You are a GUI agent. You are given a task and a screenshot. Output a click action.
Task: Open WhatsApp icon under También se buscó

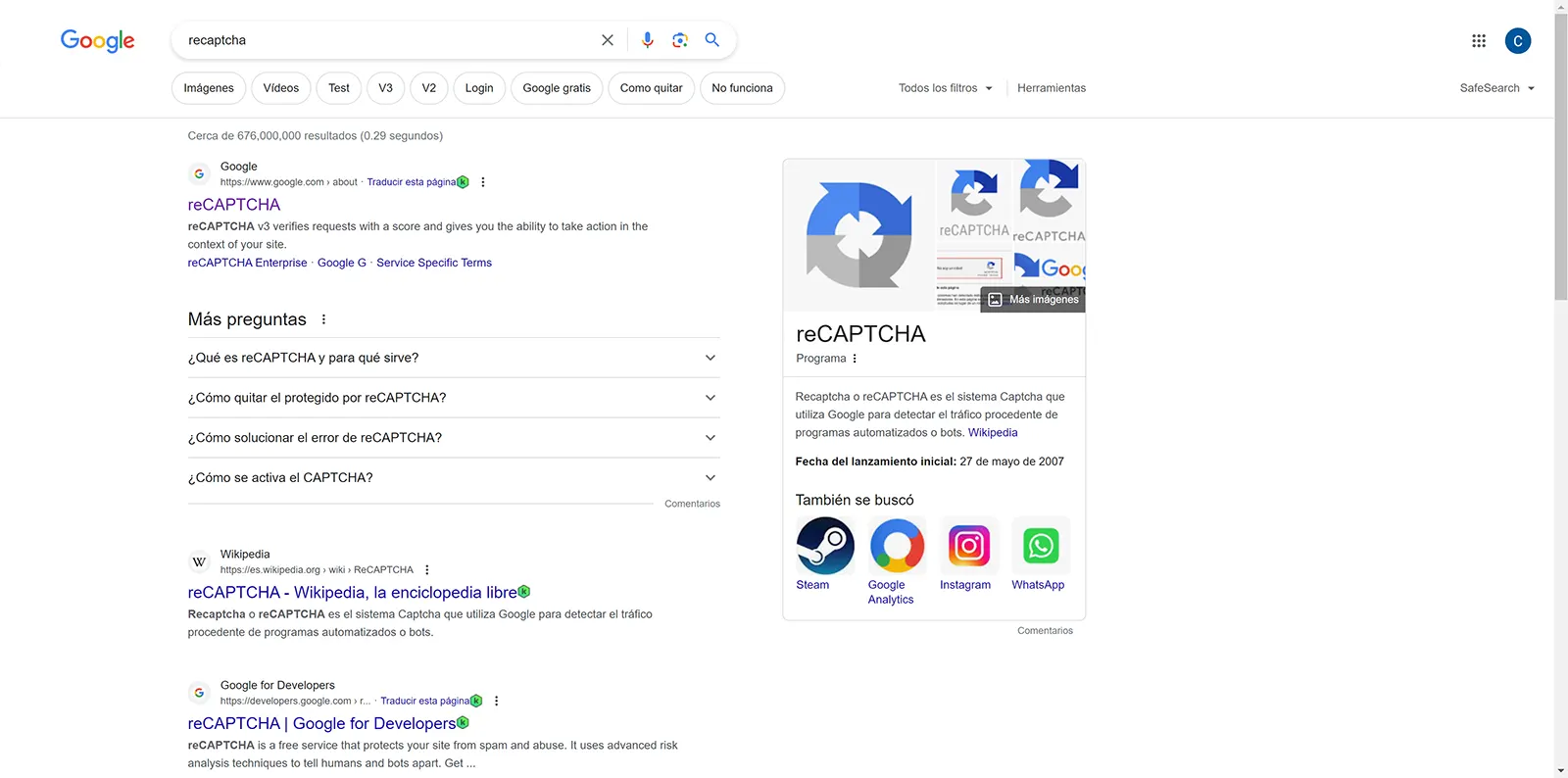point(1041,546)
